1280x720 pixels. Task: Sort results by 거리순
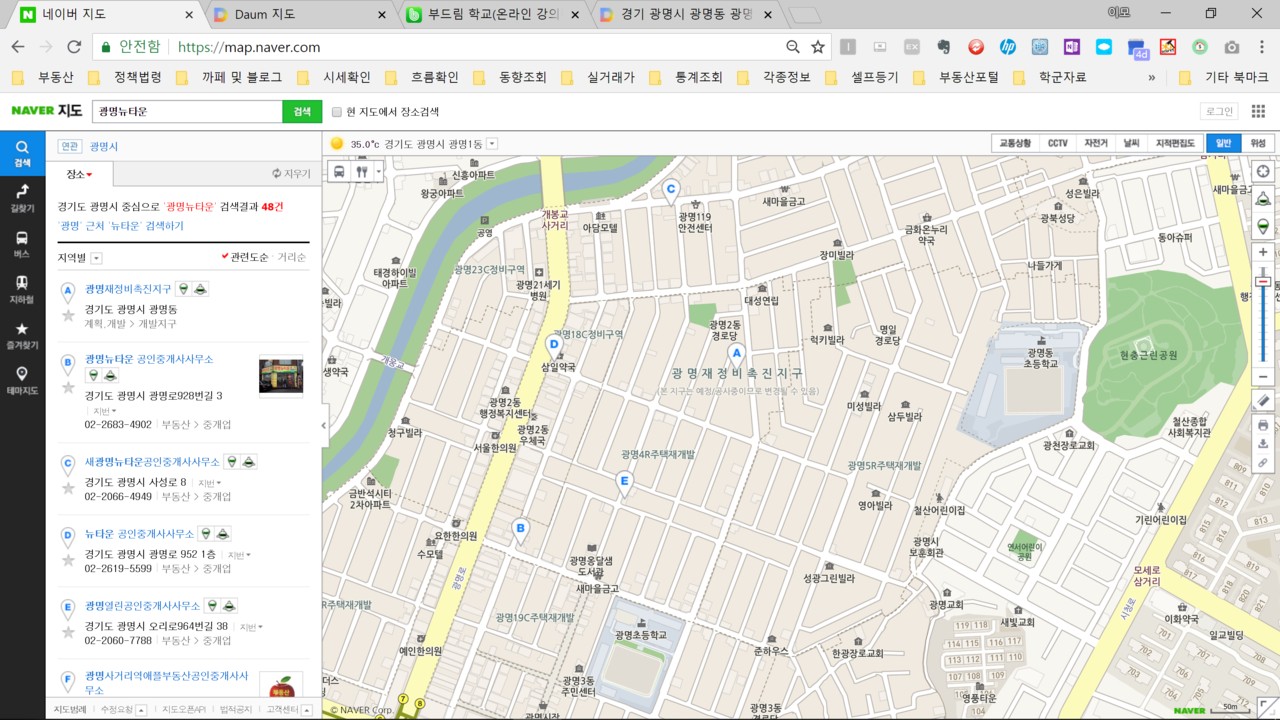pos(291,258)
